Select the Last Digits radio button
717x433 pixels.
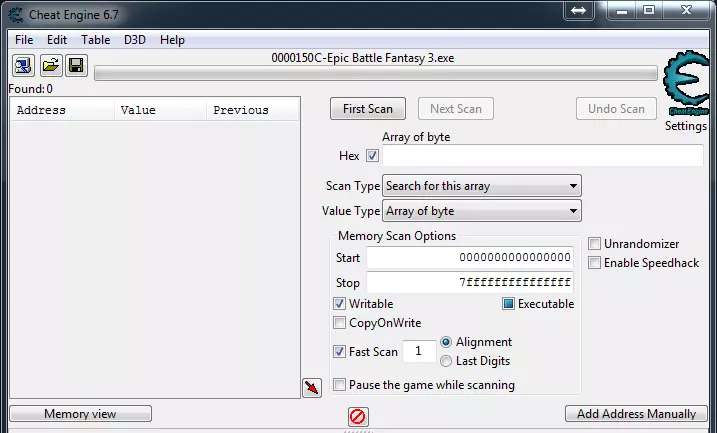point(446,361)
